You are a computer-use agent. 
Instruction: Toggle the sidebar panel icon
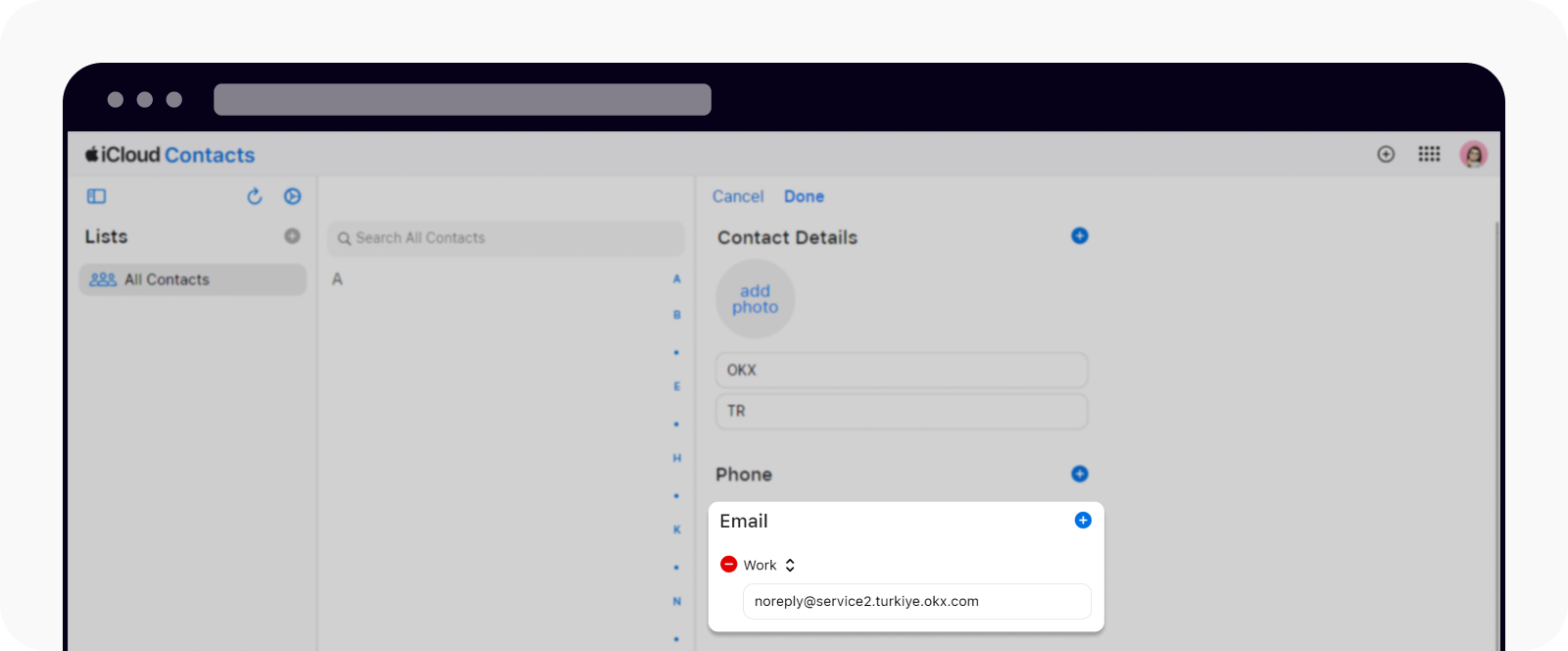coord(96,196)
